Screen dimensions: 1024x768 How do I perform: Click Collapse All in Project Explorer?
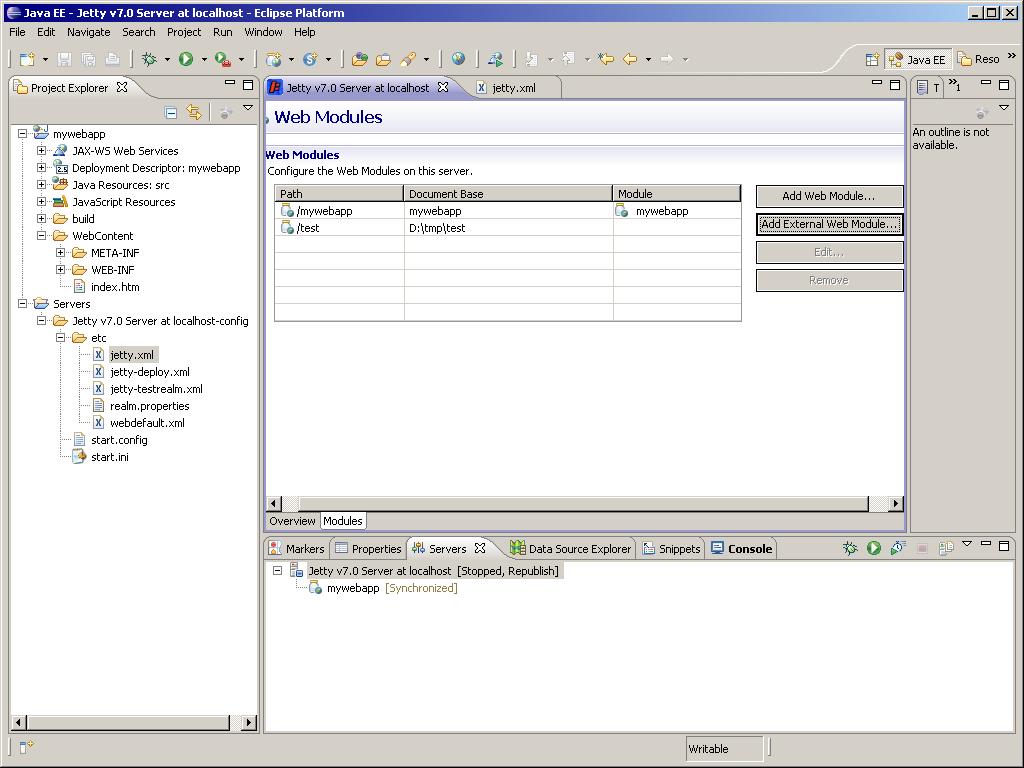[x=170, y=112]
